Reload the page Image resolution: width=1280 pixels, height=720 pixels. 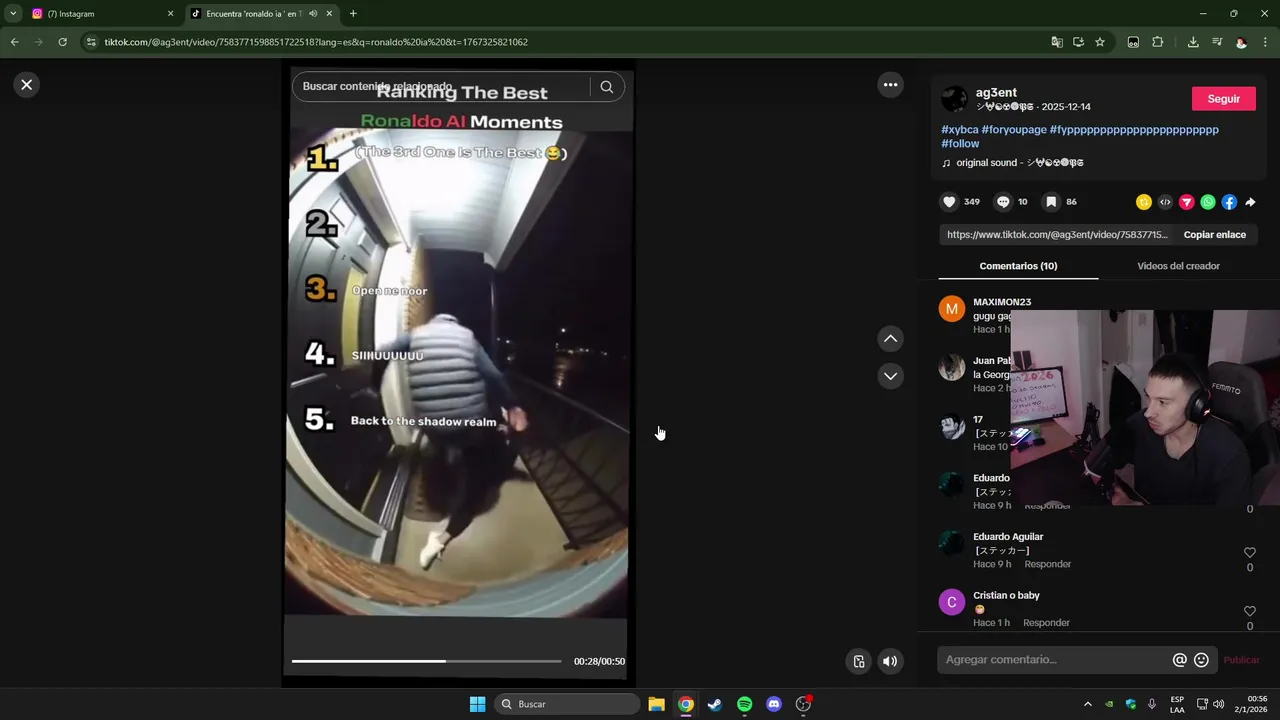(62, 42)
